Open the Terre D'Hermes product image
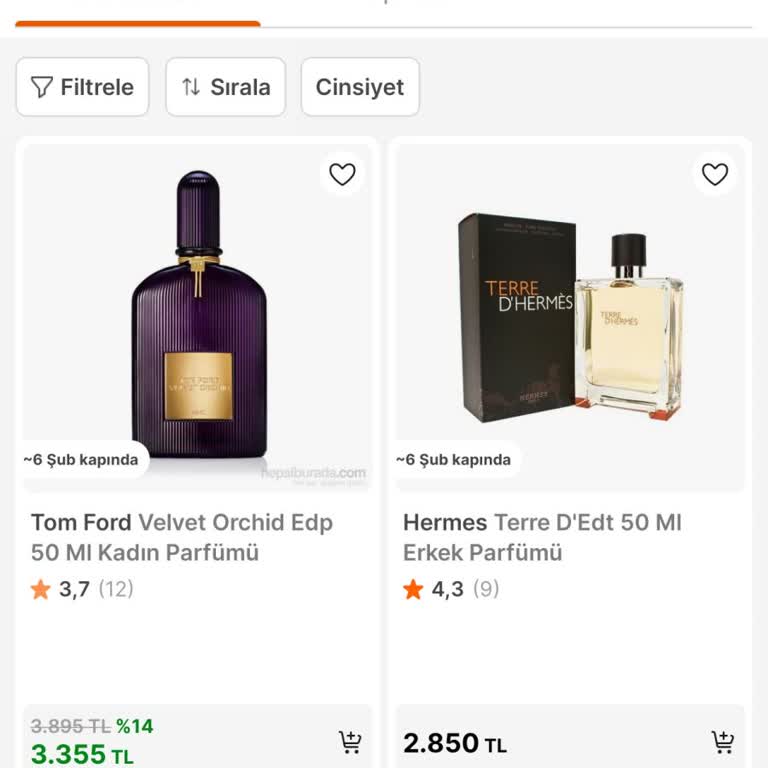768x768 pixels. click(570, 315)
